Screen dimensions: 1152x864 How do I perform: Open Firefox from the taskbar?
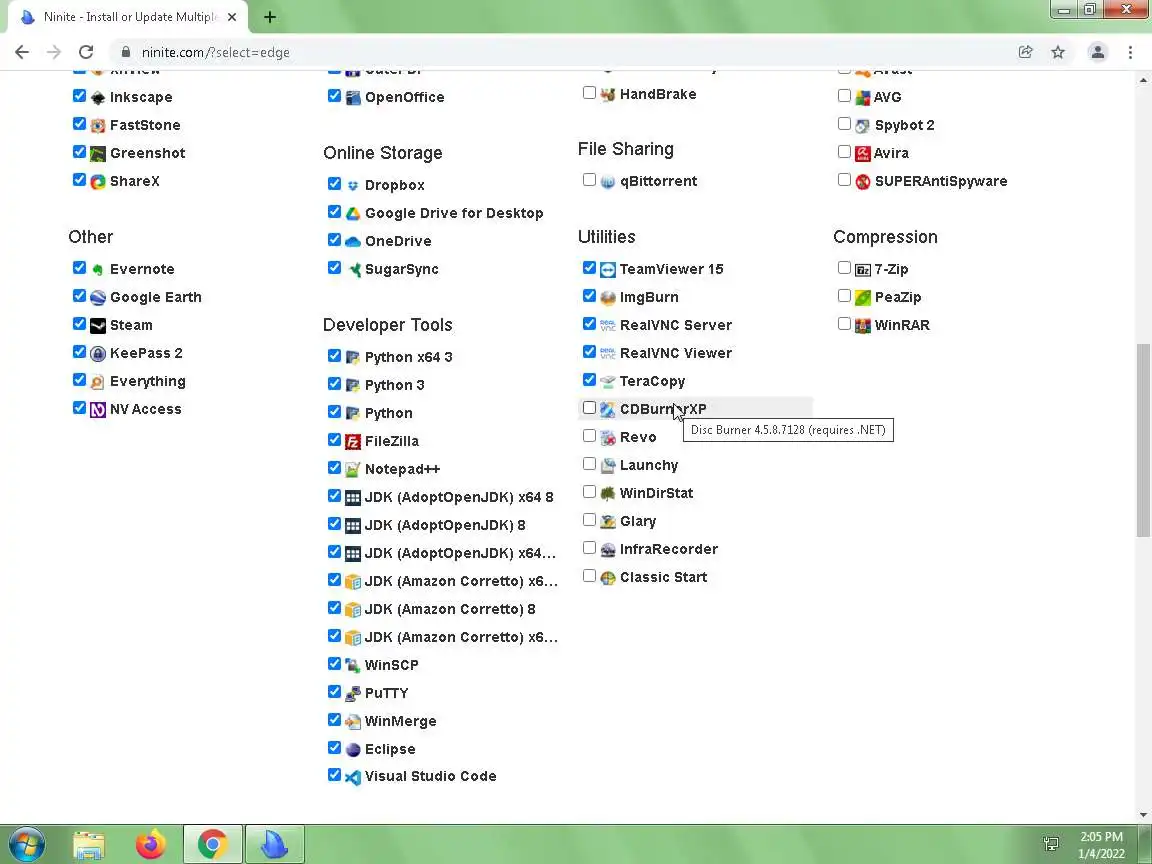(151, 844)
